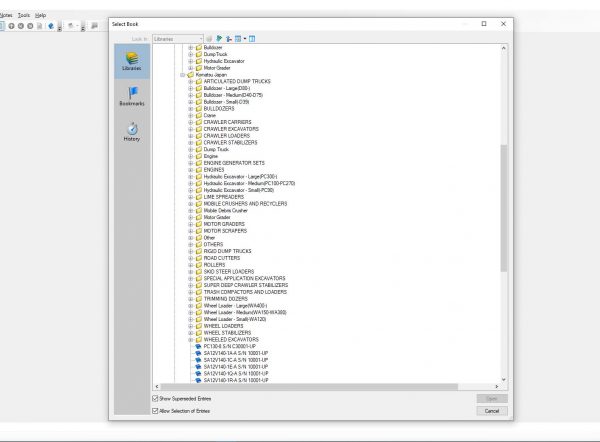
Task: Select 'OTHERS' row in tree
Action: pyautogui.click(x=213, y=245)
